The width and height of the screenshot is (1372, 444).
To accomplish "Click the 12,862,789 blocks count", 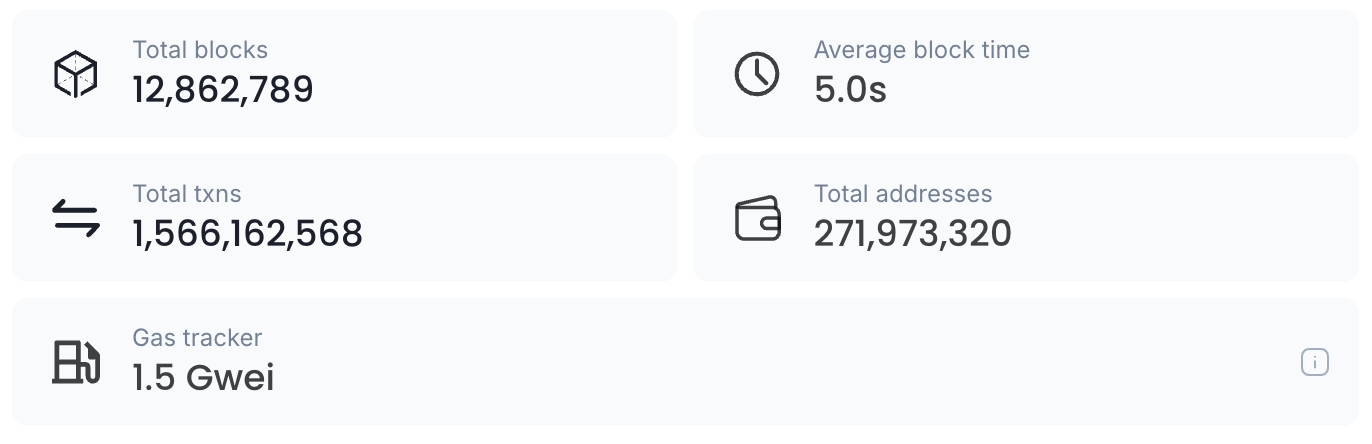I will click(223, 90).
